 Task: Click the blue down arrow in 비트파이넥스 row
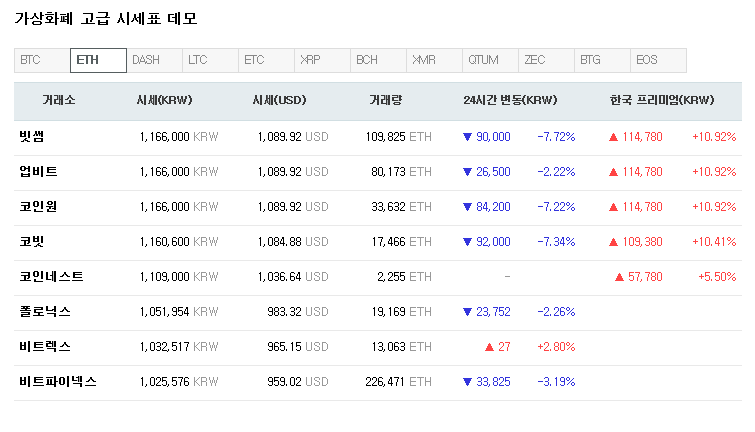(467, 382)
